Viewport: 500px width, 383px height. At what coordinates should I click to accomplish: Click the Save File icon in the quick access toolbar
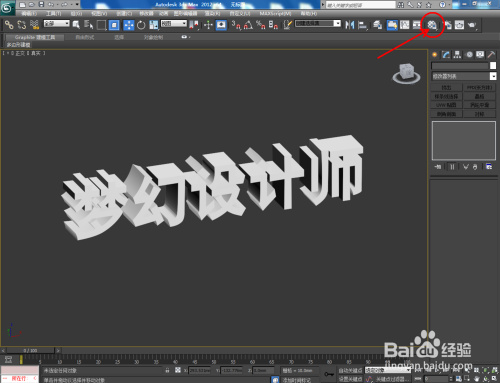tap(41, 5)
